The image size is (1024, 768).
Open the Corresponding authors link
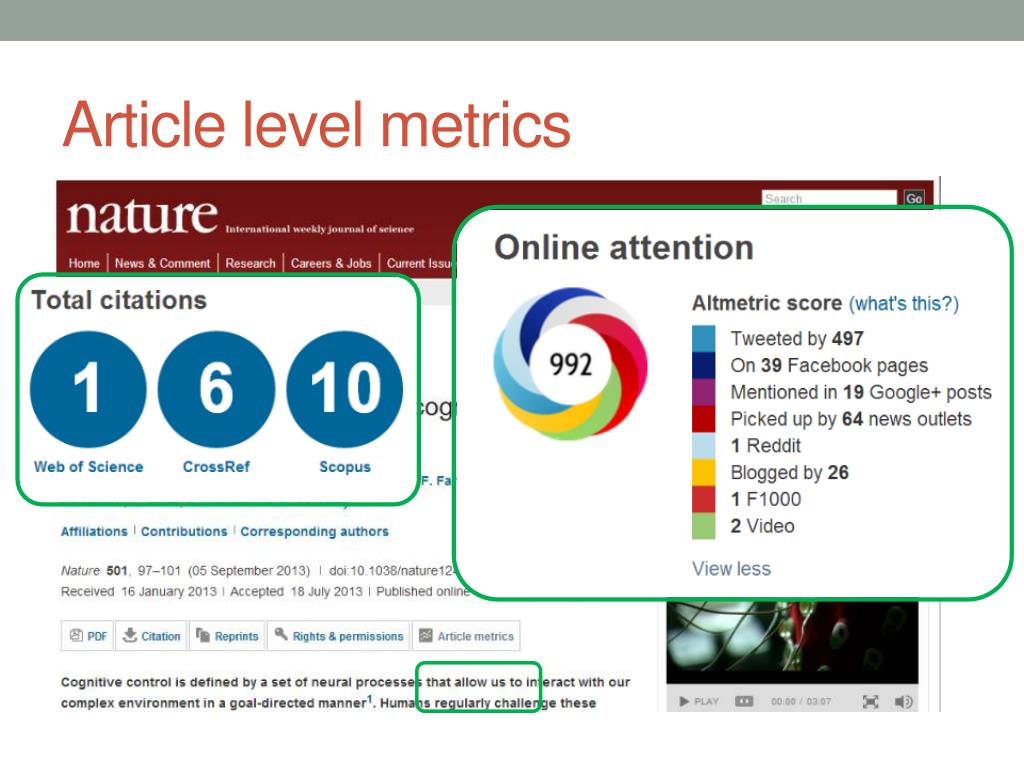(314, 532)
